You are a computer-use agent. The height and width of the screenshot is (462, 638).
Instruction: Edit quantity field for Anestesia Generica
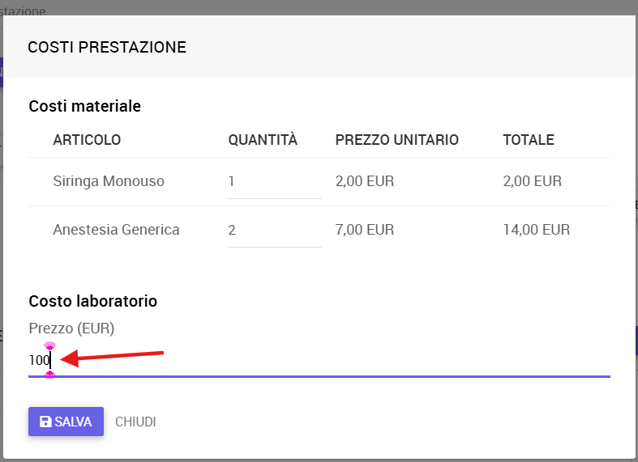pos(275,230)
